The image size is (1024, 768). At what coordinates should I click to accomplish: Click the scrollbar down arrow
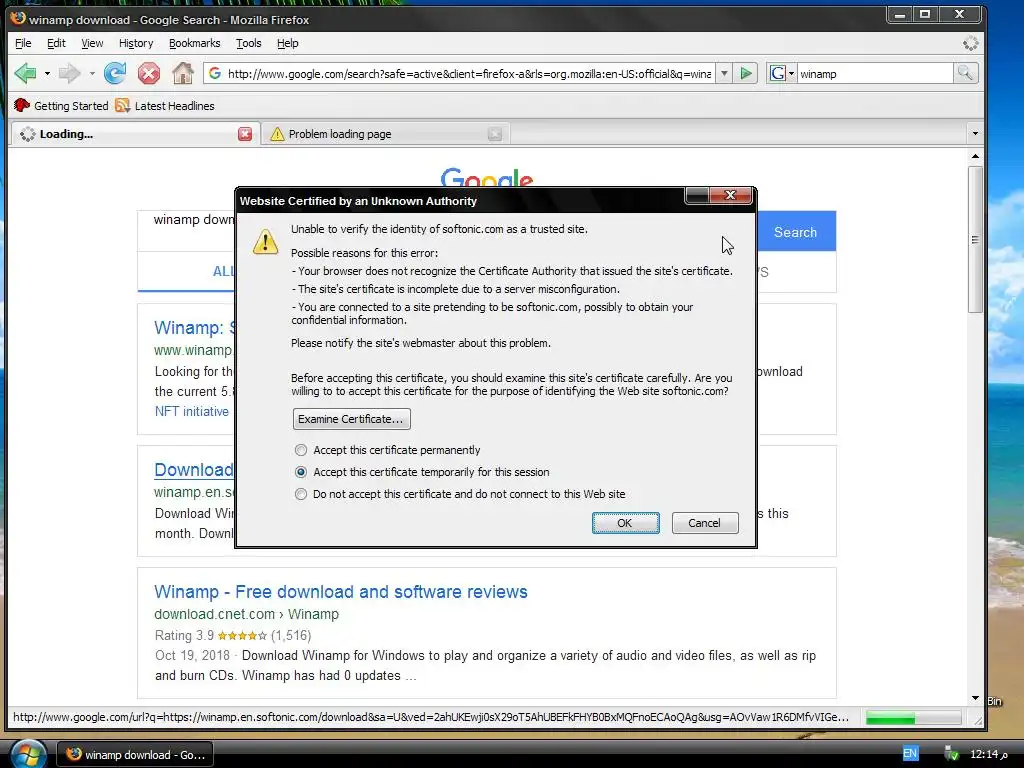975,698
